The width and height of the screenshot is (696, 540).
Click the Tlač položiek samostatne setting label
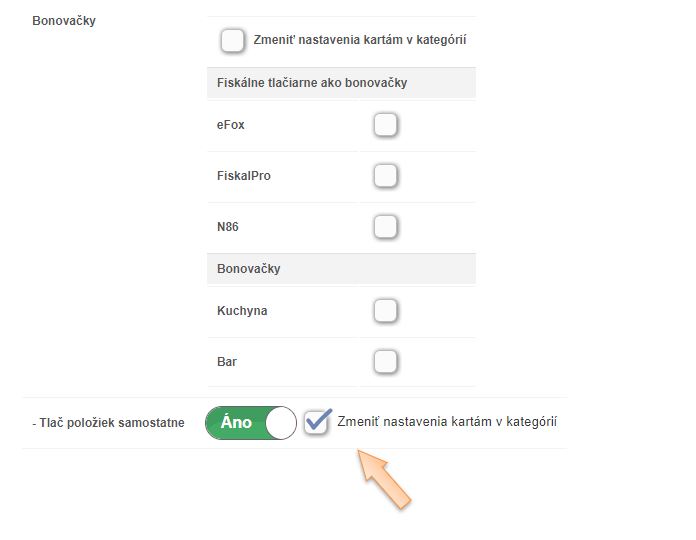[x=108, y=423]
